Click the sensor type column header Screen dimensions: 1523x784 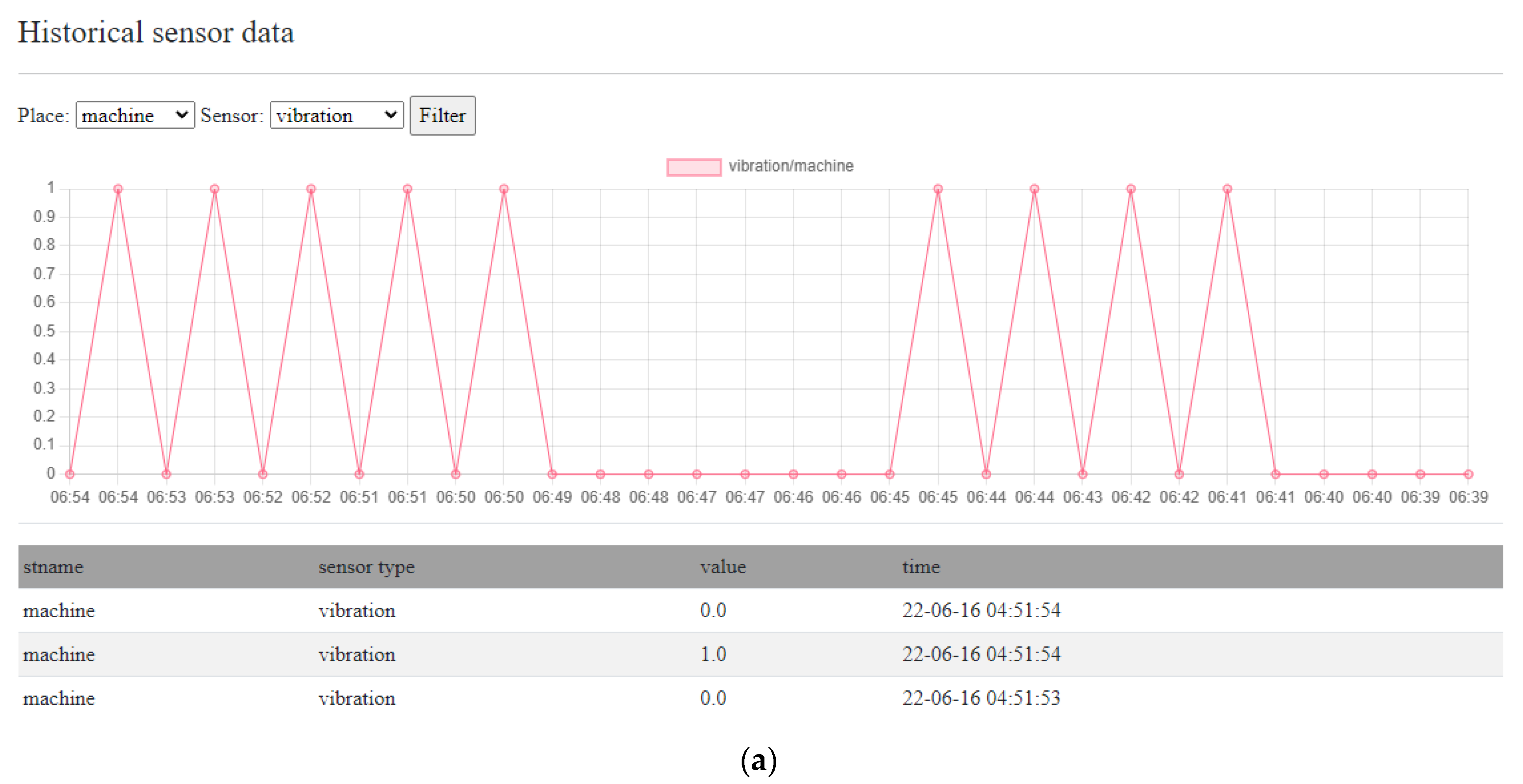pos(366,567)
